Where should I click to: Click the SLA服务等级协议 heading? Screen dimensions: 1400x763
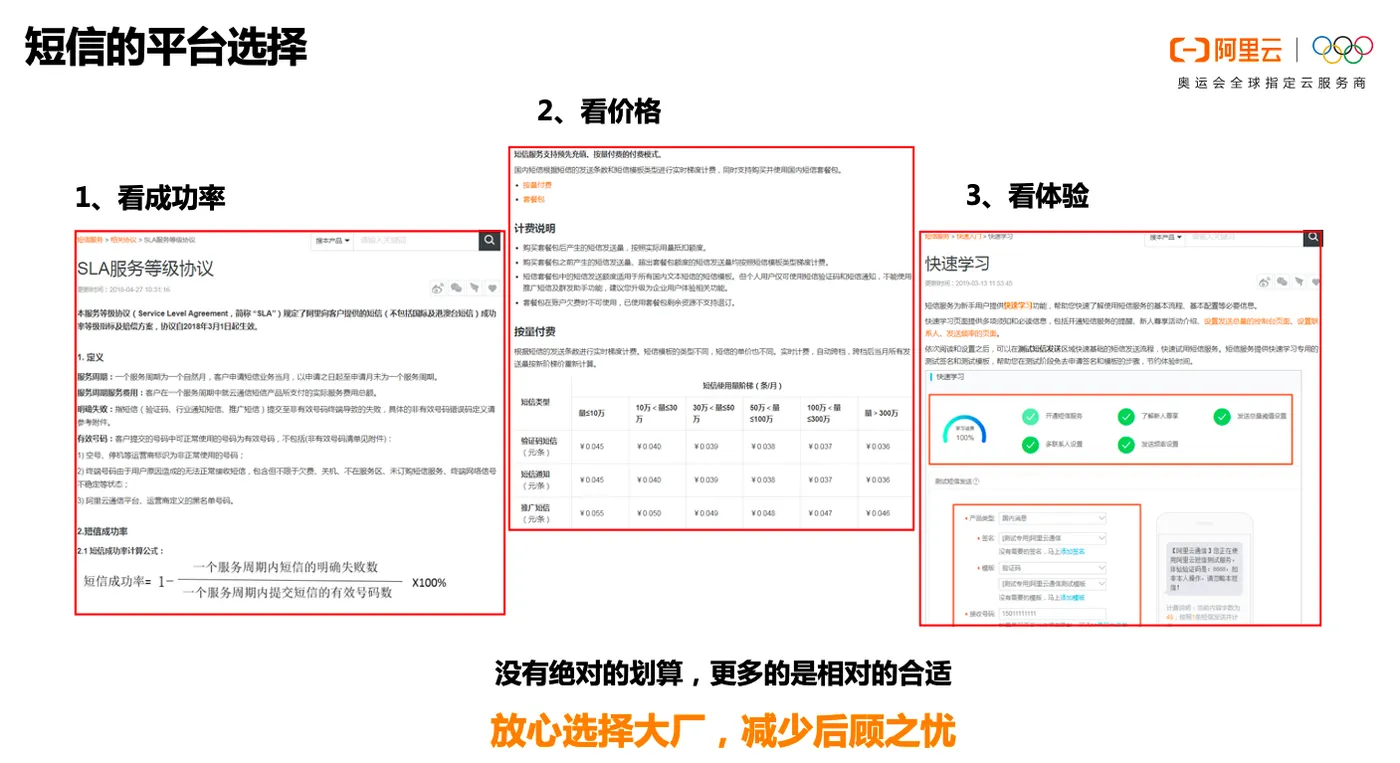146,268
